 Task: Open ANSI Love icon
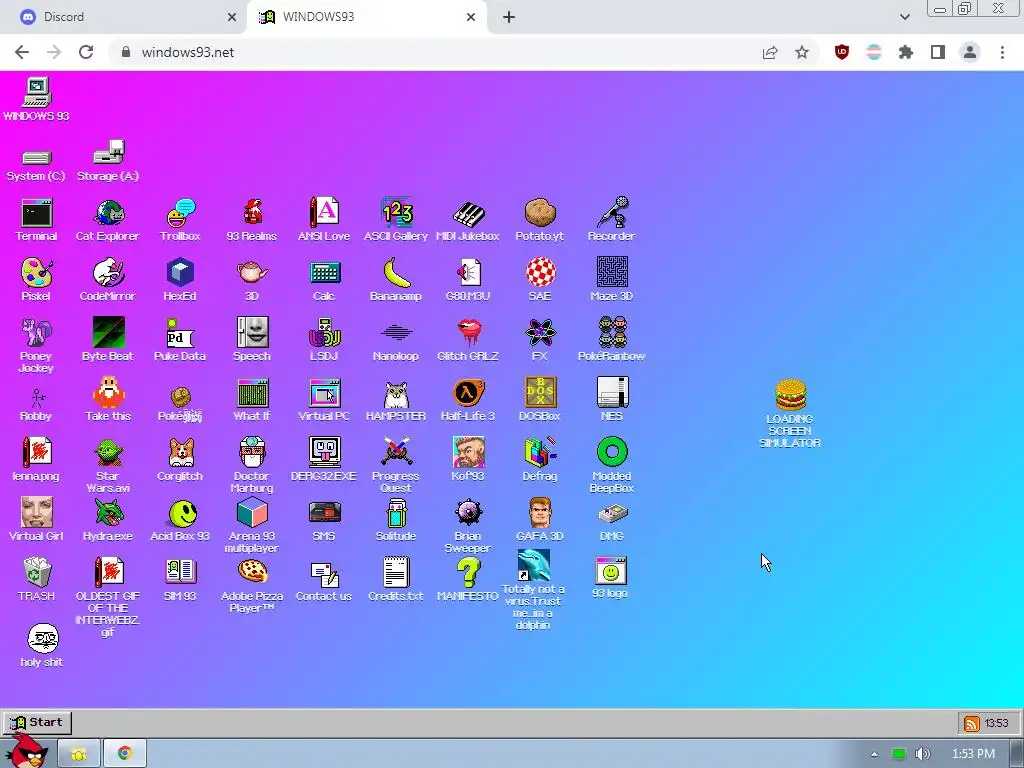click(324, 219)
